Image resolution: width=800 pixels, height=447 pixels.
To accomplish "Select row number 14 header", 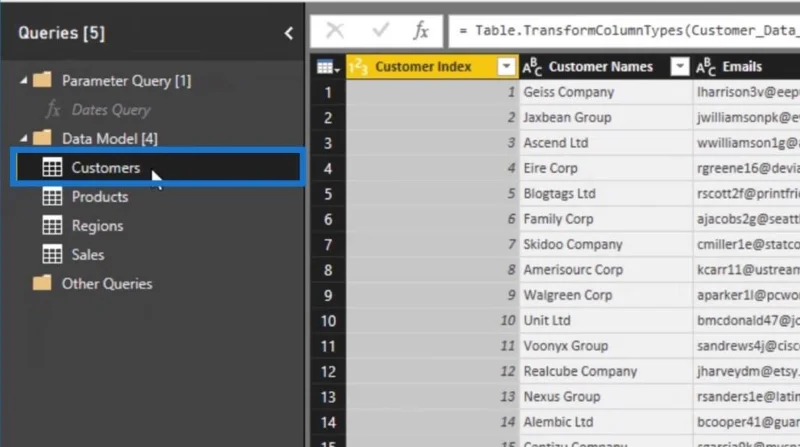I will click(328, 423).
